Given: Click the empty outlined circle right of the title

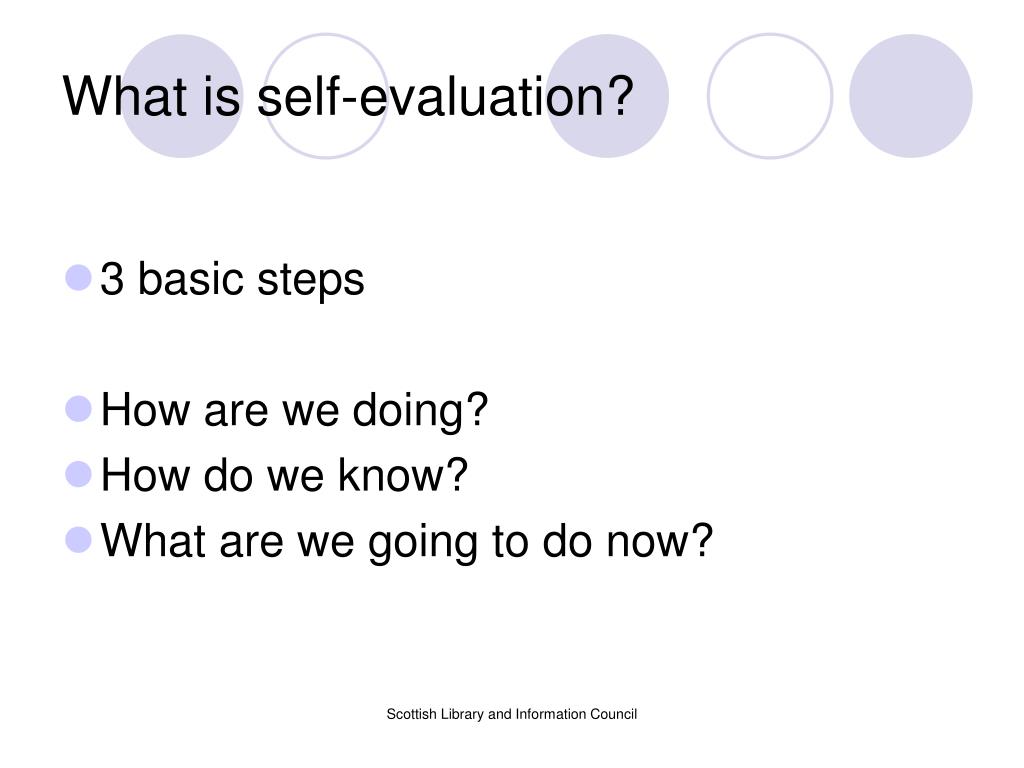Looking at the screenshot, I should click(x=770, y=96).
